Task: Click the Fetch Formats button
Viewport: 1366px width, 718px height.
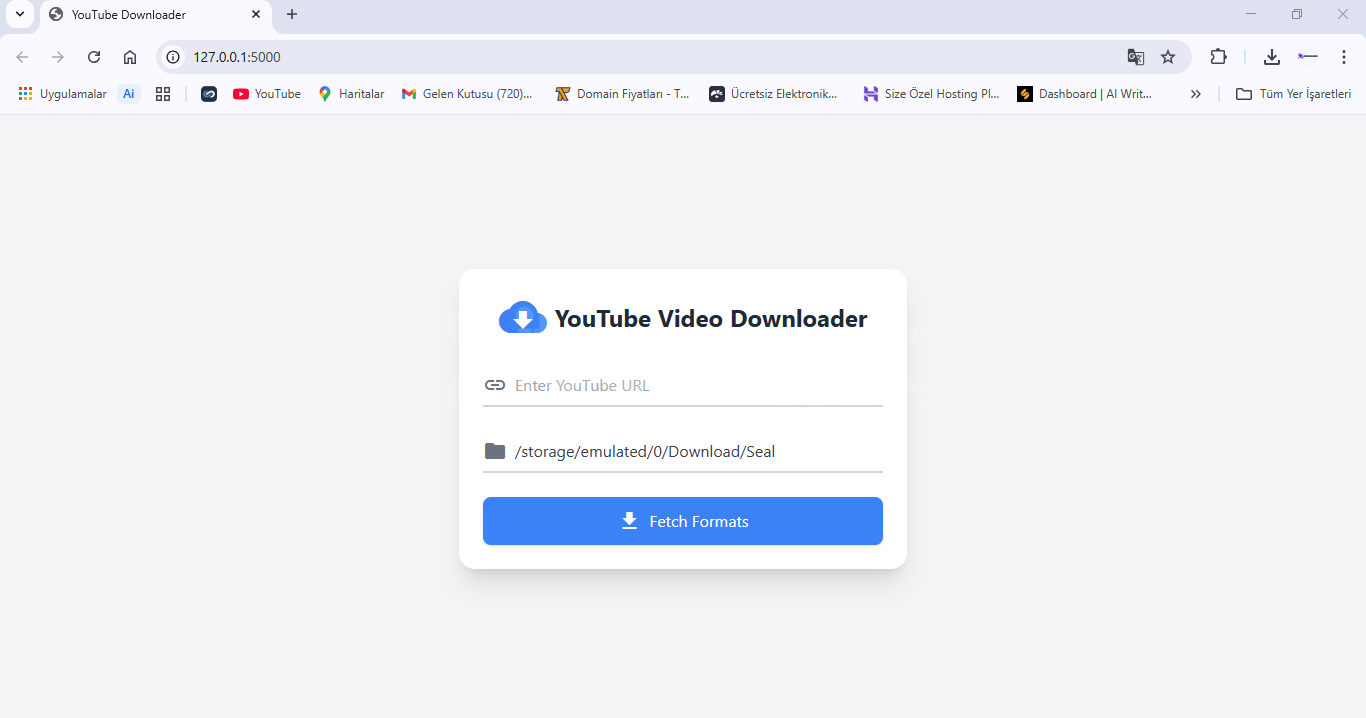Action: point(683,521)
